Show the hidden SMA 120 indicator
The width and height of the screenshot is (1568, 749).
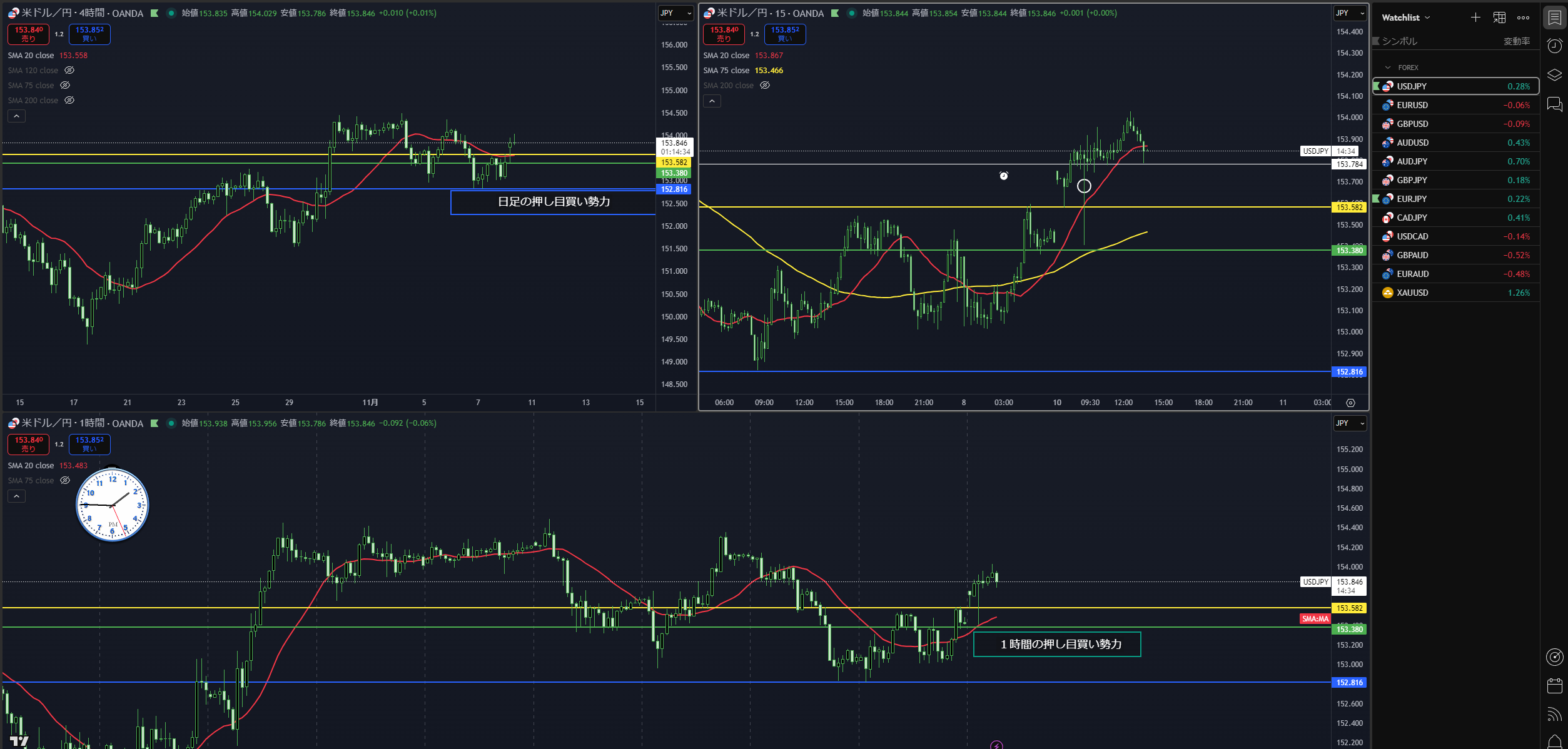[x=69, y=71]
